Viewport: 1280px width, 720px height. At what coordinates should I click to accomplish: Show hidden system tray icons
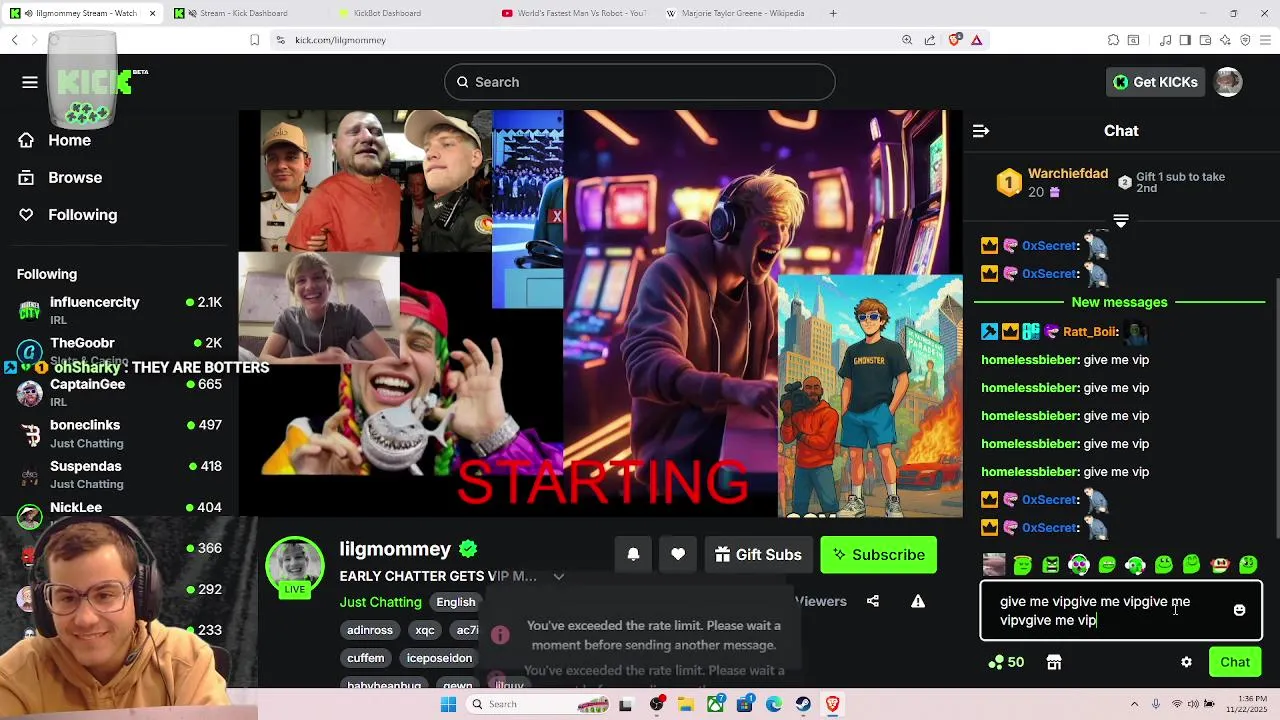coord(1137,704)
